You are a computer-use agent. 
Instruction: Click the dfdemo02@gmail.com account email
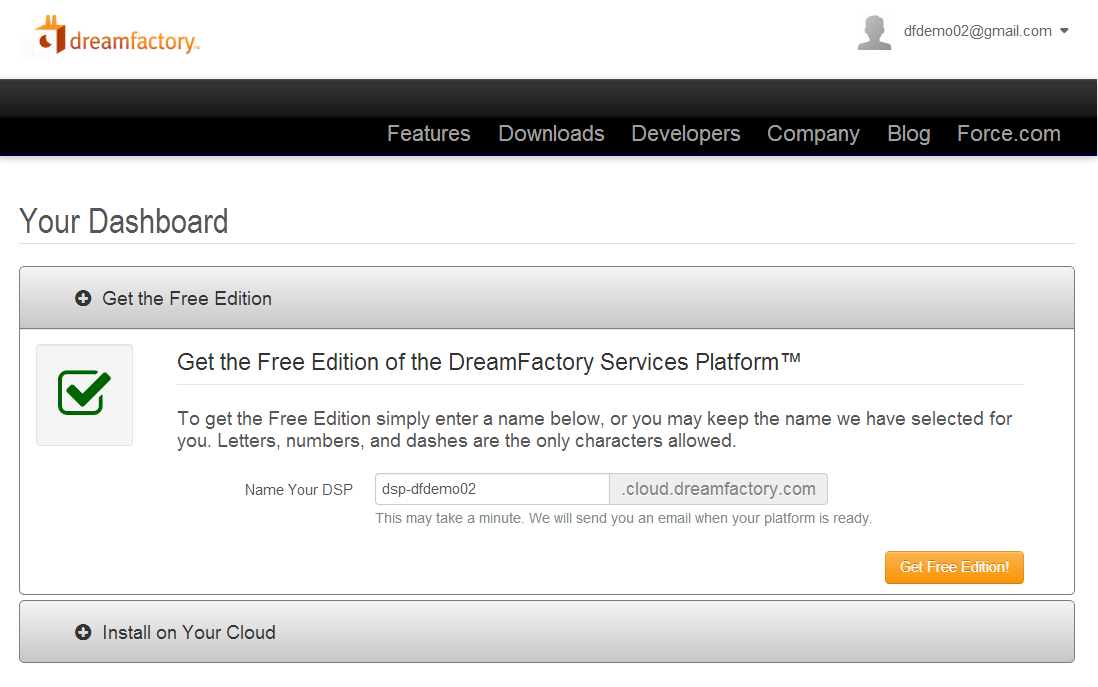tap(978, 31)
